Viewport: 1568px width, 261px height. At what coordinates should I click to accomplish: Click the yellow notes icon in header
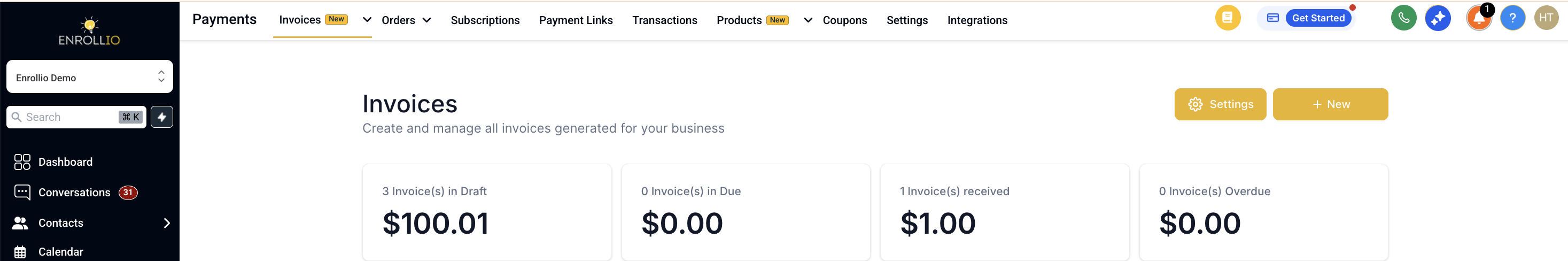[1227, 18]
